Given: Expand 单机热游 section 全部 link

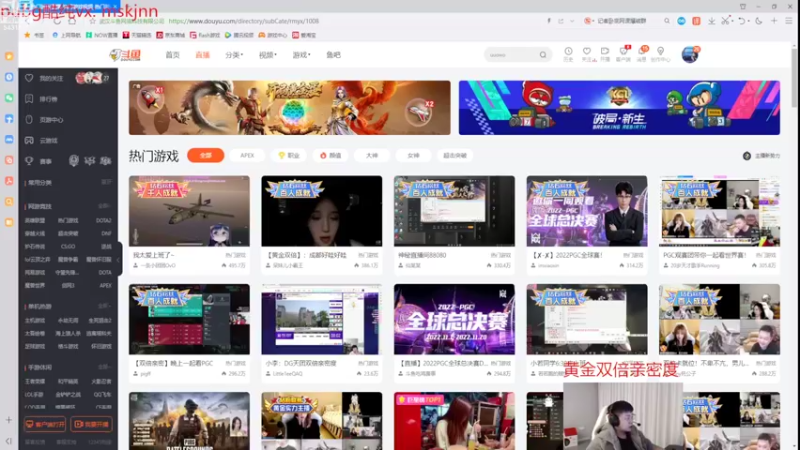Looking at the screenshot, I should (105, 306).
